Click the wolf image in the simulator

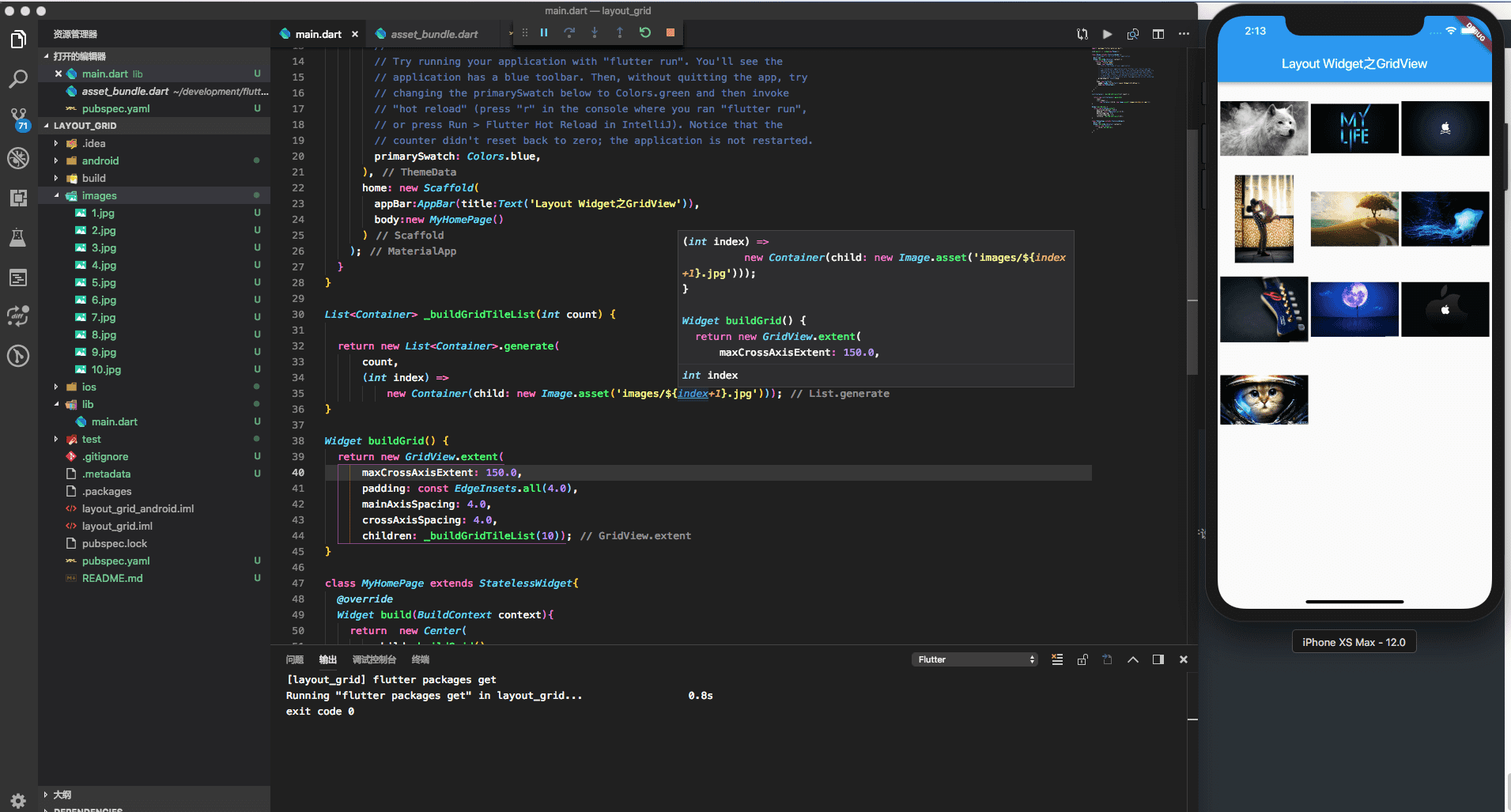click(1264, 128)
